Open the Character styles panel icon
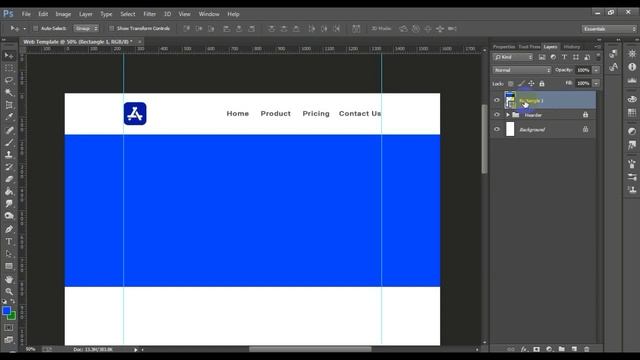This screenshot has height=360, width=640. click(614, 67)
